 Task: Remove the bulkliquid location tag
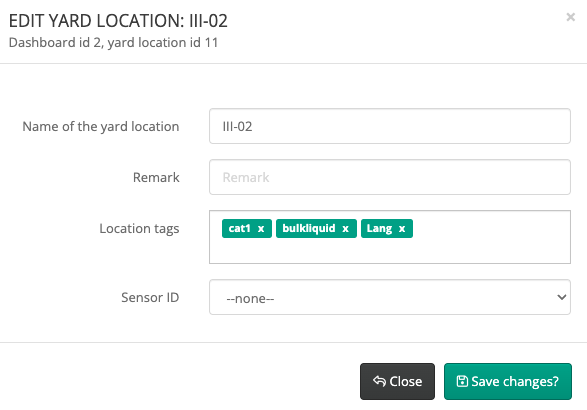click(x=346, y=228)
